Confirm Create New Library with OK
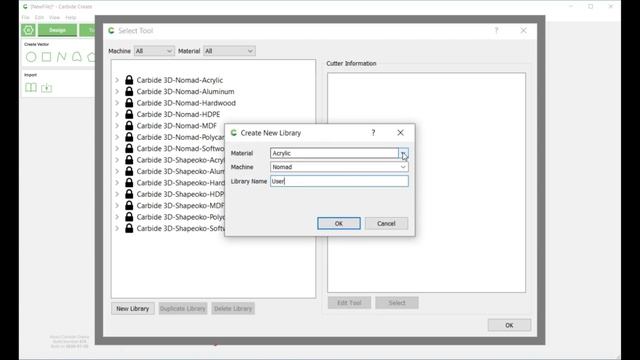This screenshot has height=360, width=640. 339,223
